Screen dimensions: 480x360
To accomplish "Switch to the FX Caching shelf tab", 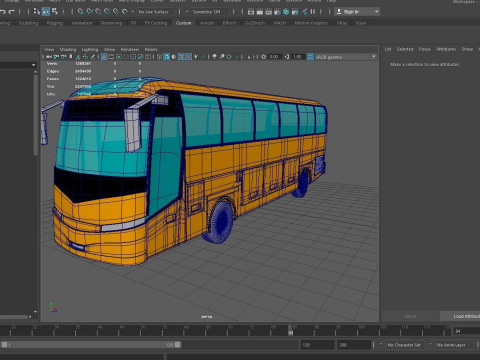I will pyautogui.click(x=156, y=23).
